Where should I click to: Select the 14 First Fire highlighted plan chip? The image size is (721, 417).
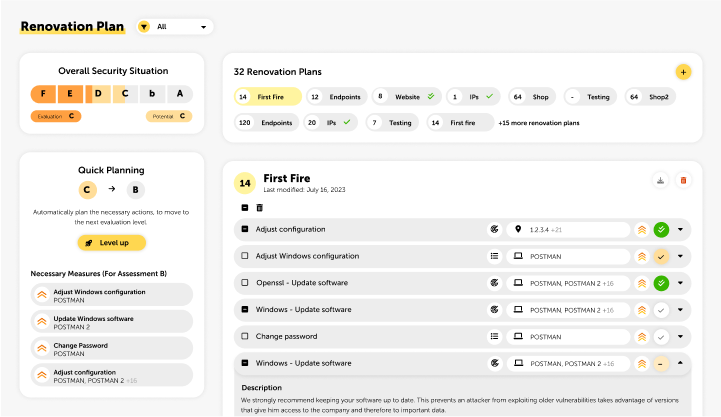268,97
